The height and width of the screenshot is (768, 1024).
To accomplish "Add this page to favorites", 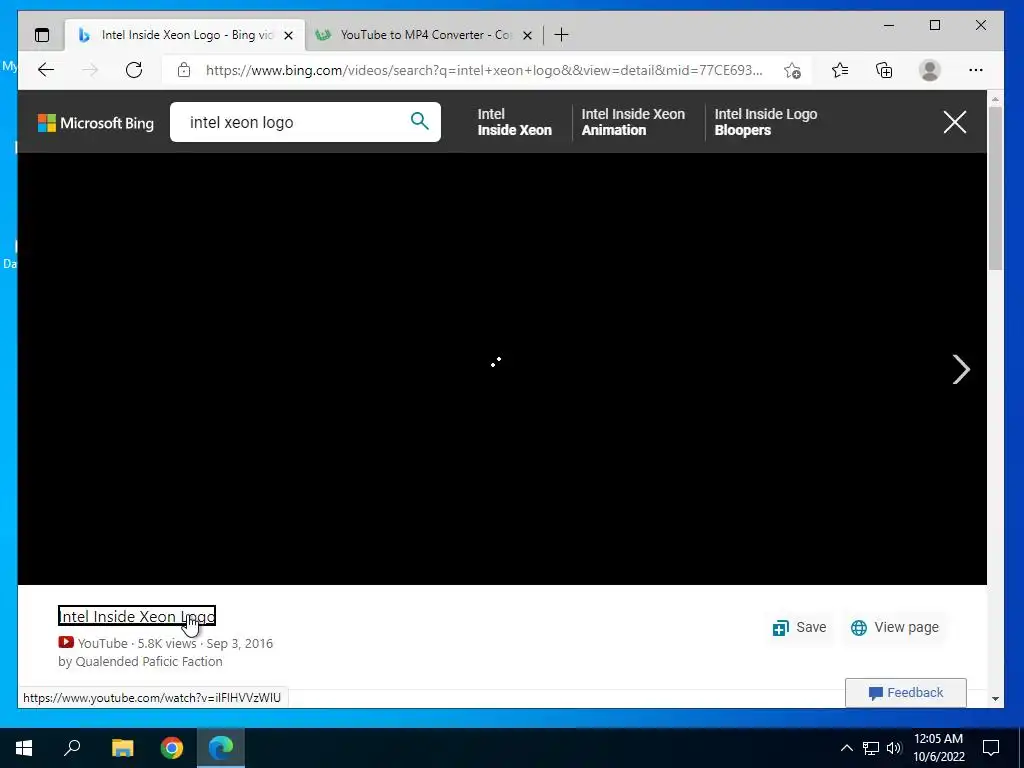I will click(x=792, y=71).
